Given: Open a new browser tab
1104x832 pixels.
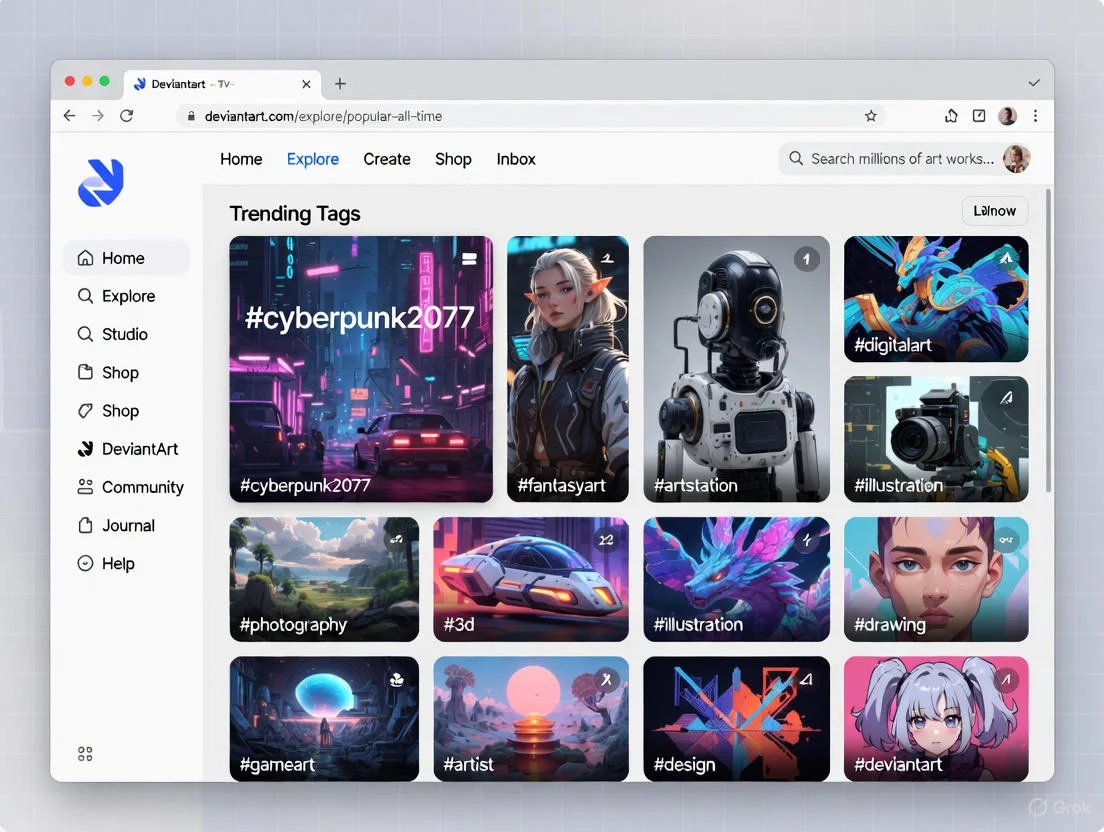Looking at the screenshot, I should pos(340,84).
